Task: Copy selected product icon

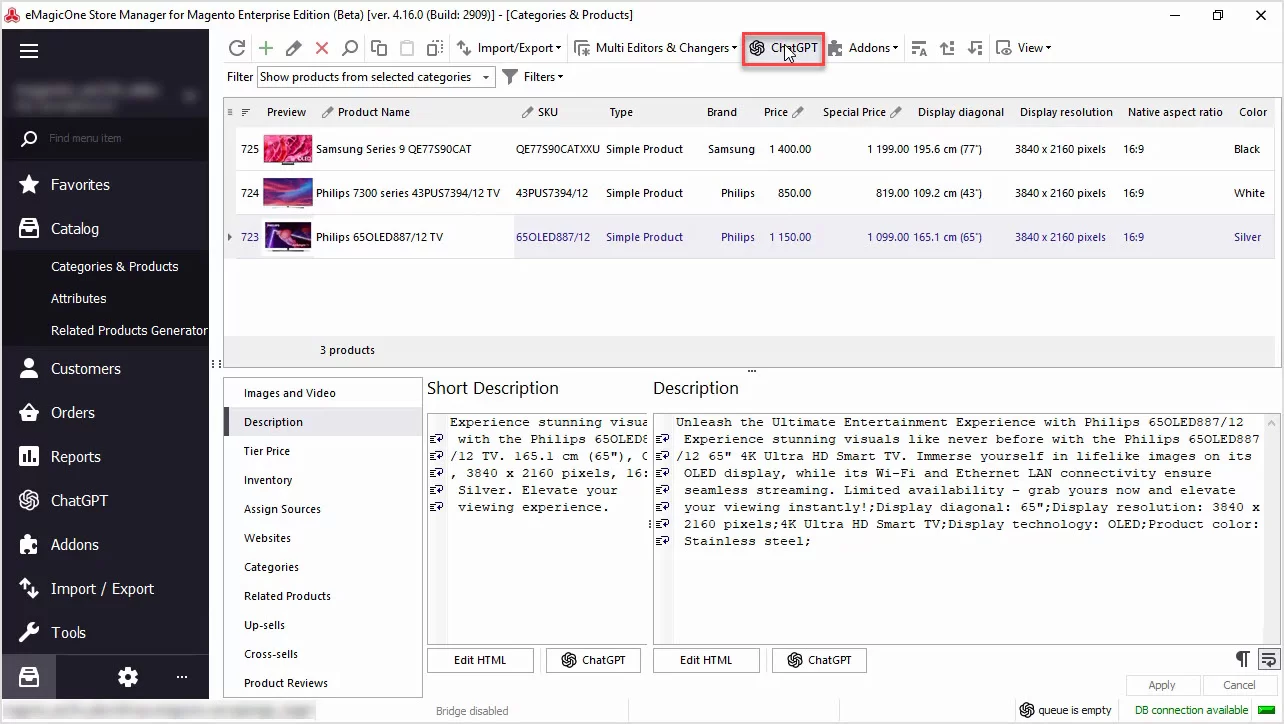Action: click(379, 48)
